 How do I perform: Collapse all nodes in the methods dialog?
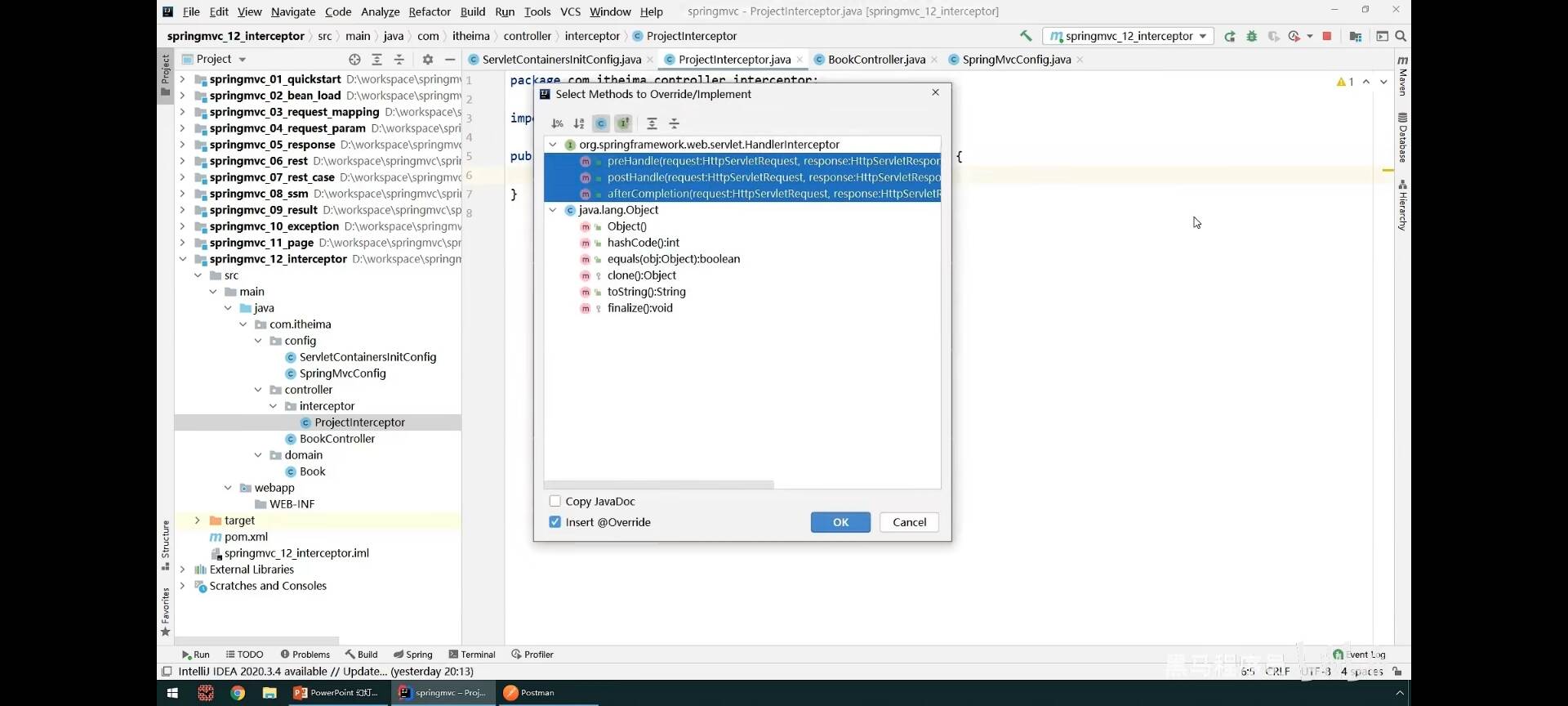(x=675, y=123)
